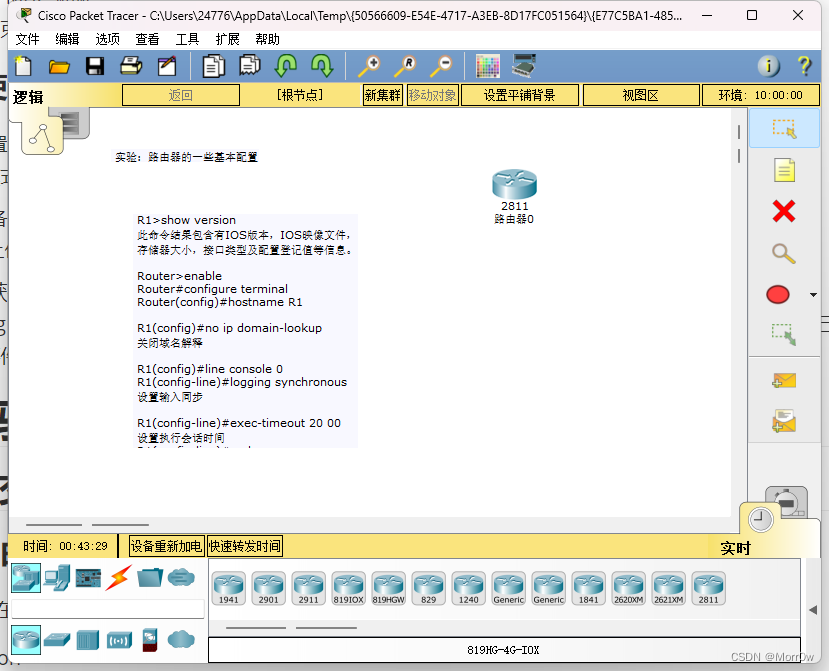Pick the 1941 router device
This screenshot has width=829, height=671.
229,588
